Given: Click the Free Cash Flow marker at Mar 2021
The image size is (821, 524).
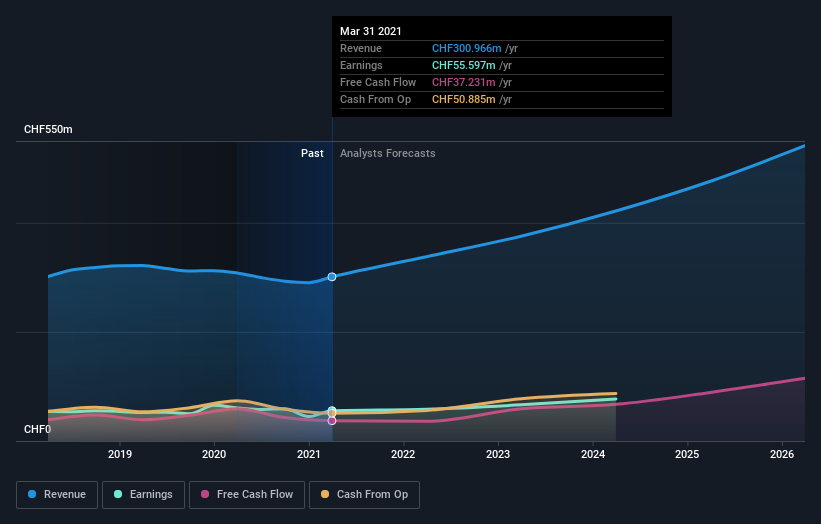Looking at the screenshot, I should click(332, 421).
